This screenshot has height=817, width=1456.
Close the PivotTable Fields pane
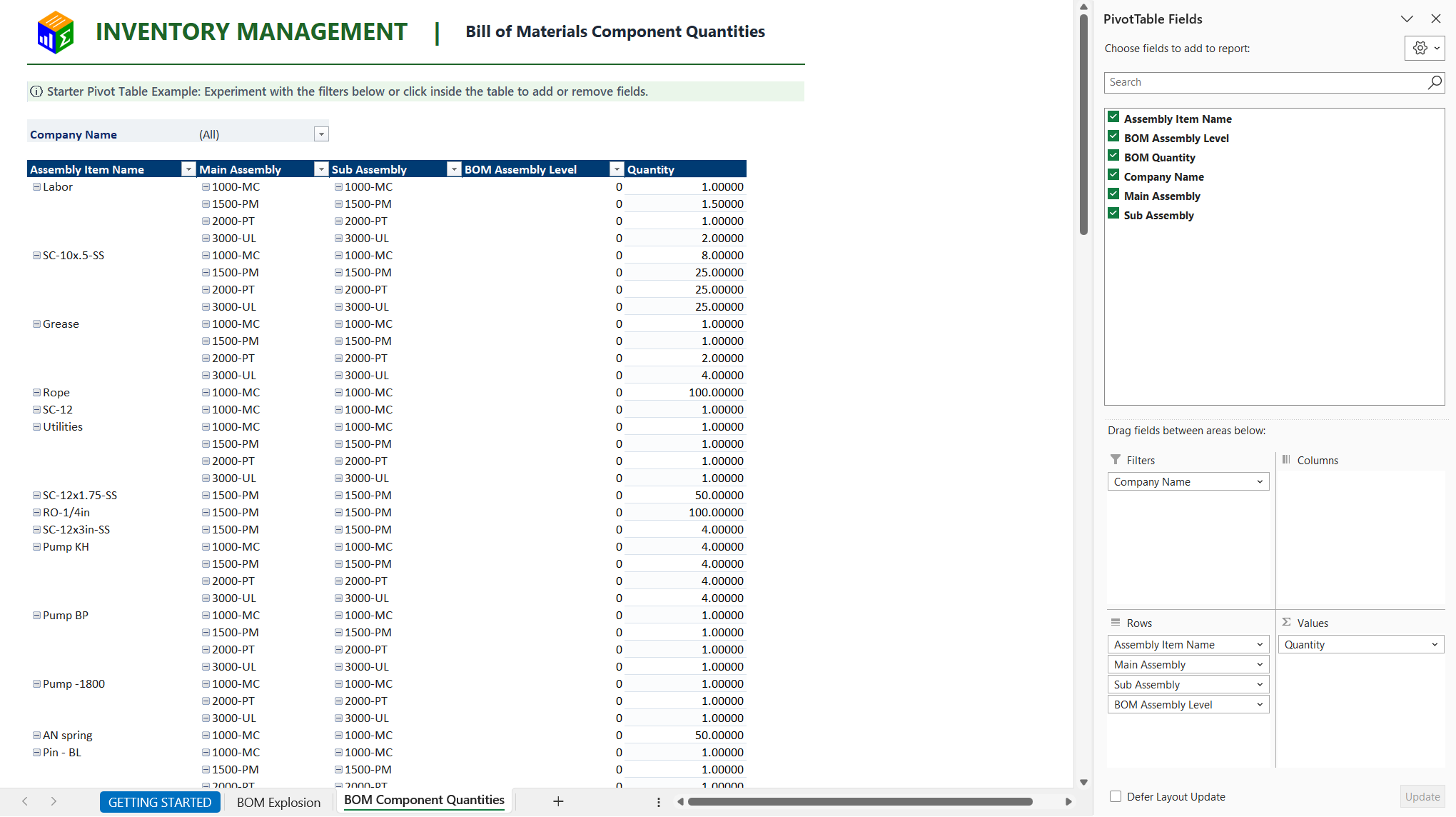[1436, 19]
